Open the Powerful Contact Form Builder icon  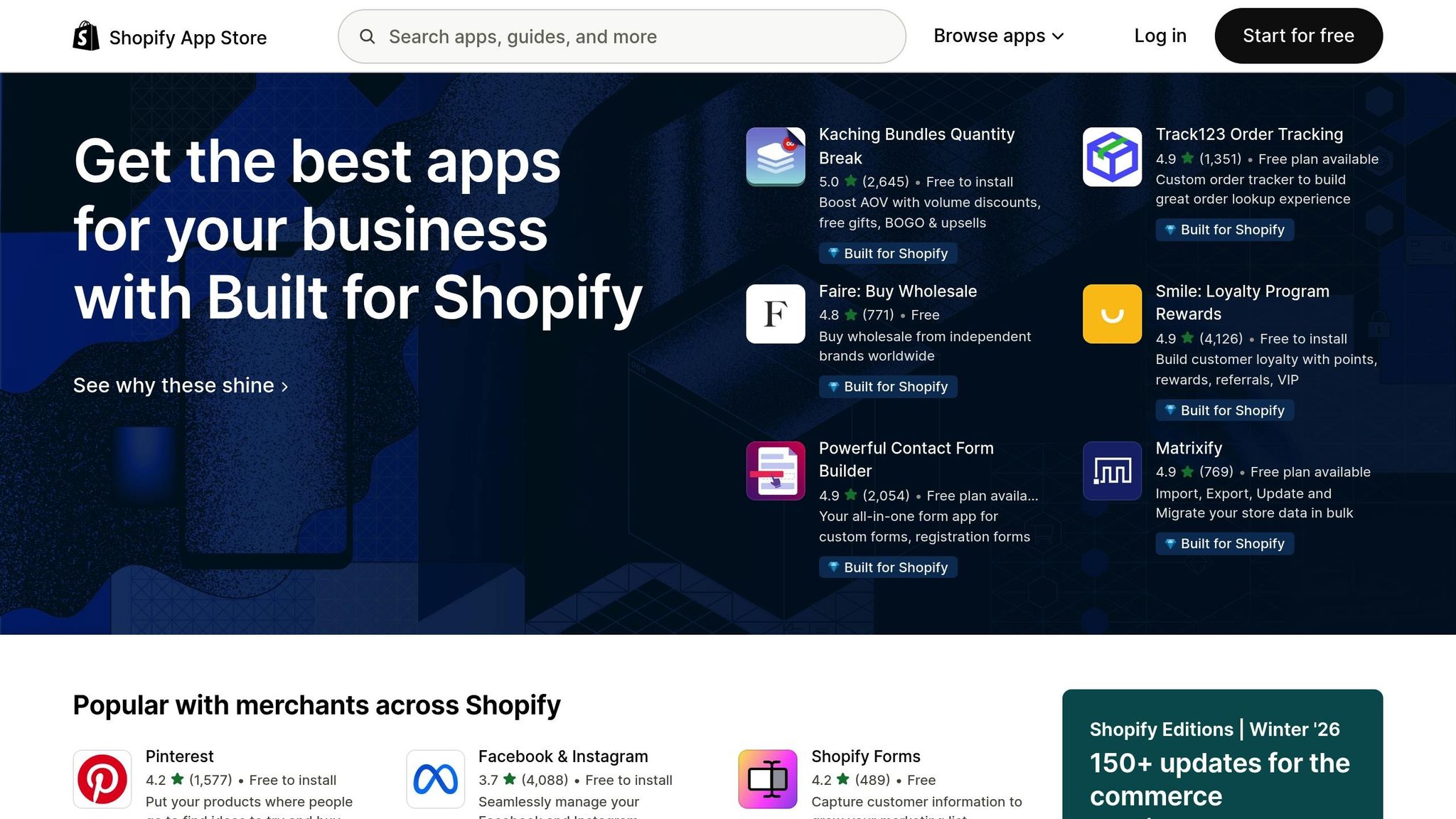(775, 471)
